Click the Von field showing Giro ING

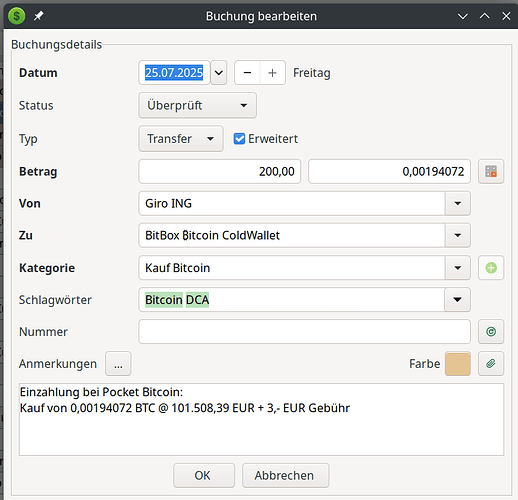click(292, 203)
